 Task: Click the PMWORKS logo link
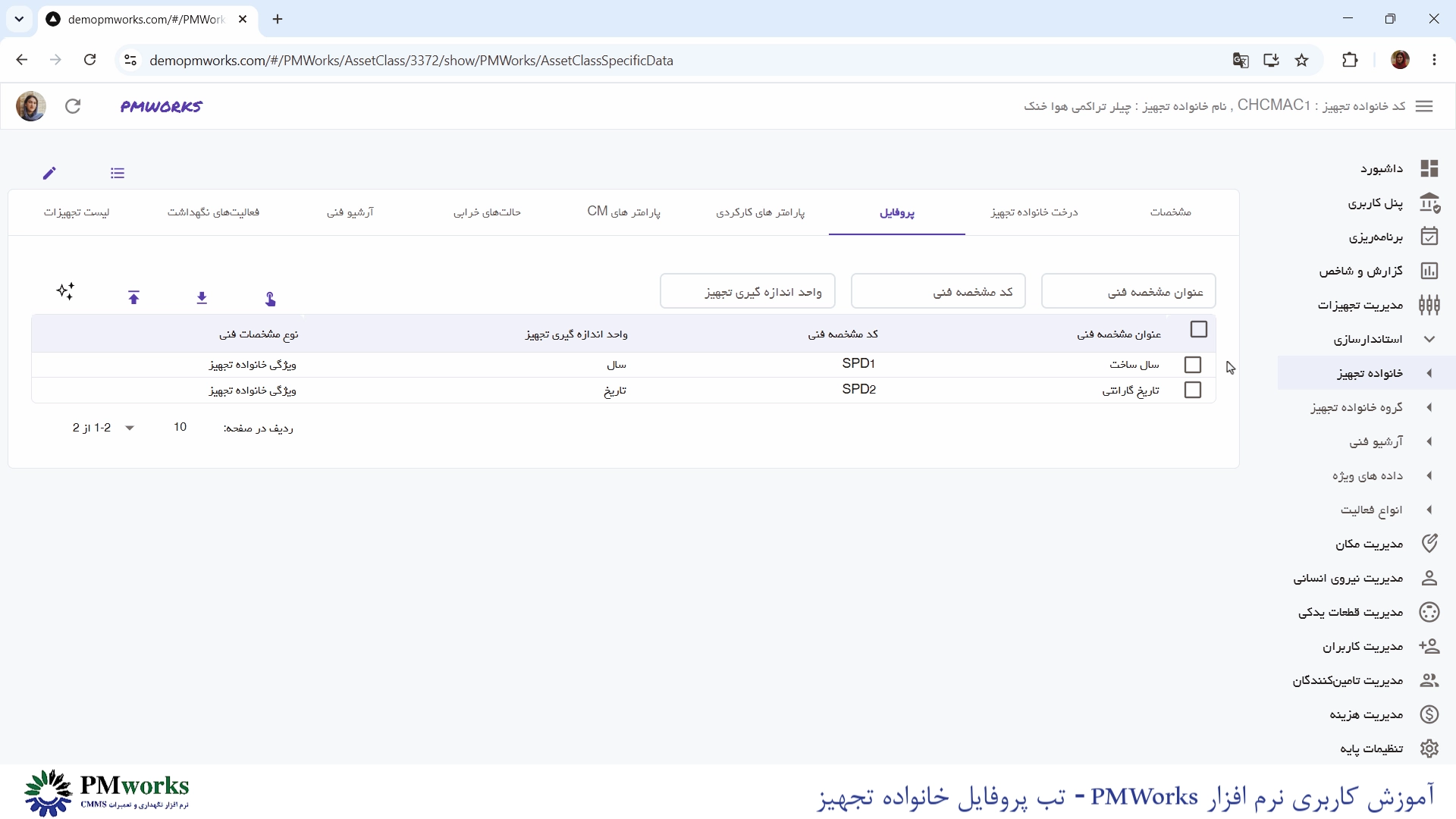(161, 107)
